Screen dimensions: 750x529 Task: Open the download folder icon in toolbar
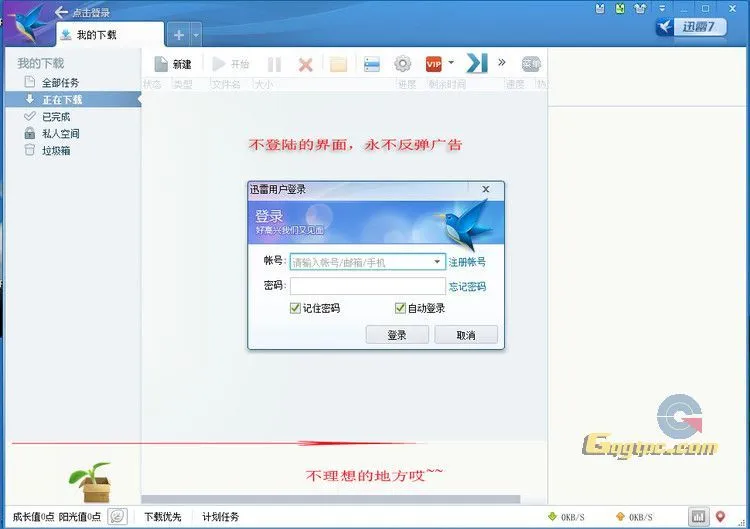(338, 64)
